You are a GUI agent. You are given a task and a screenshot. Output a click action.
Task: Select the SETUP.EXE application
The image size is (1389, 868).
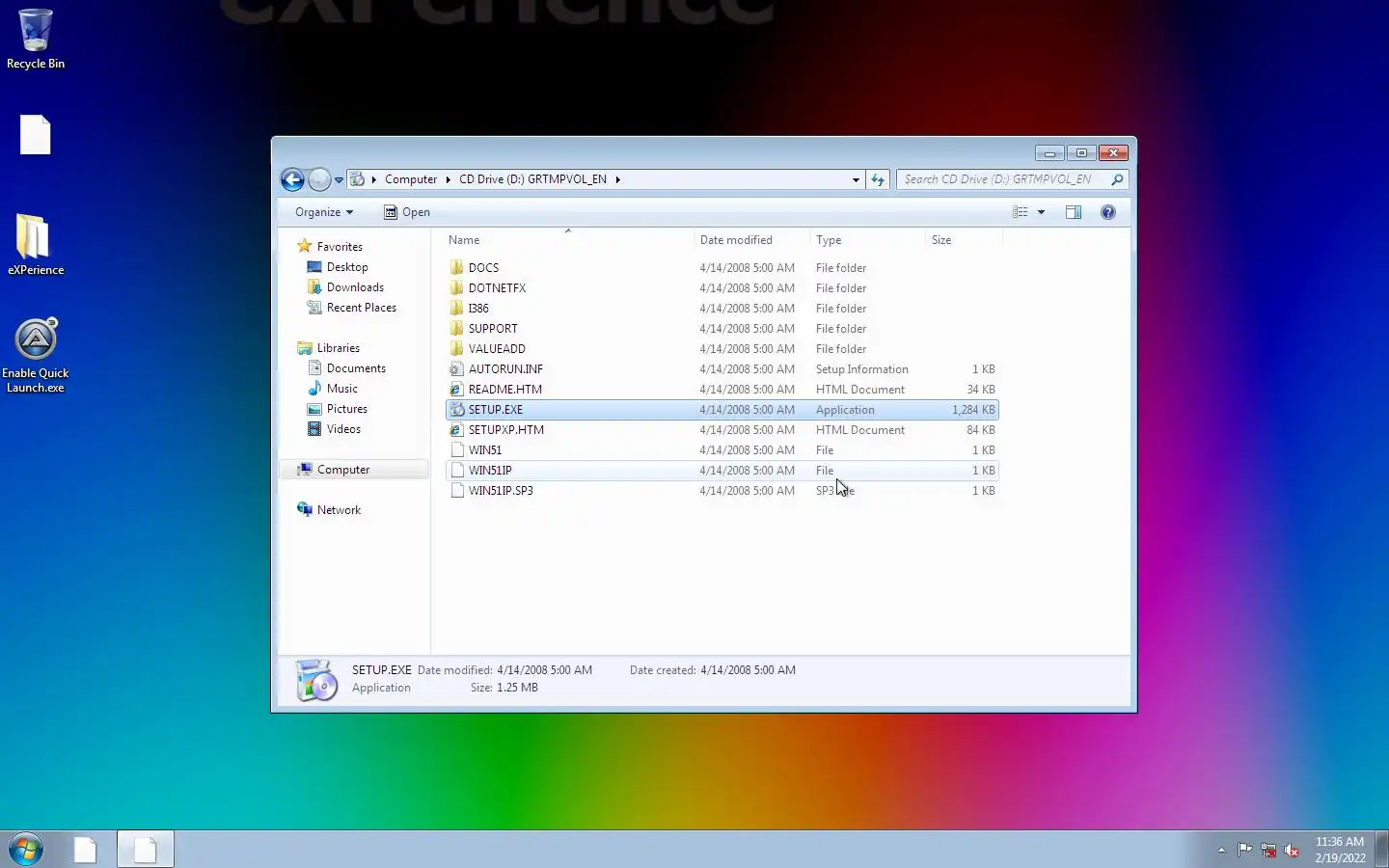click(x=722, y=410)
